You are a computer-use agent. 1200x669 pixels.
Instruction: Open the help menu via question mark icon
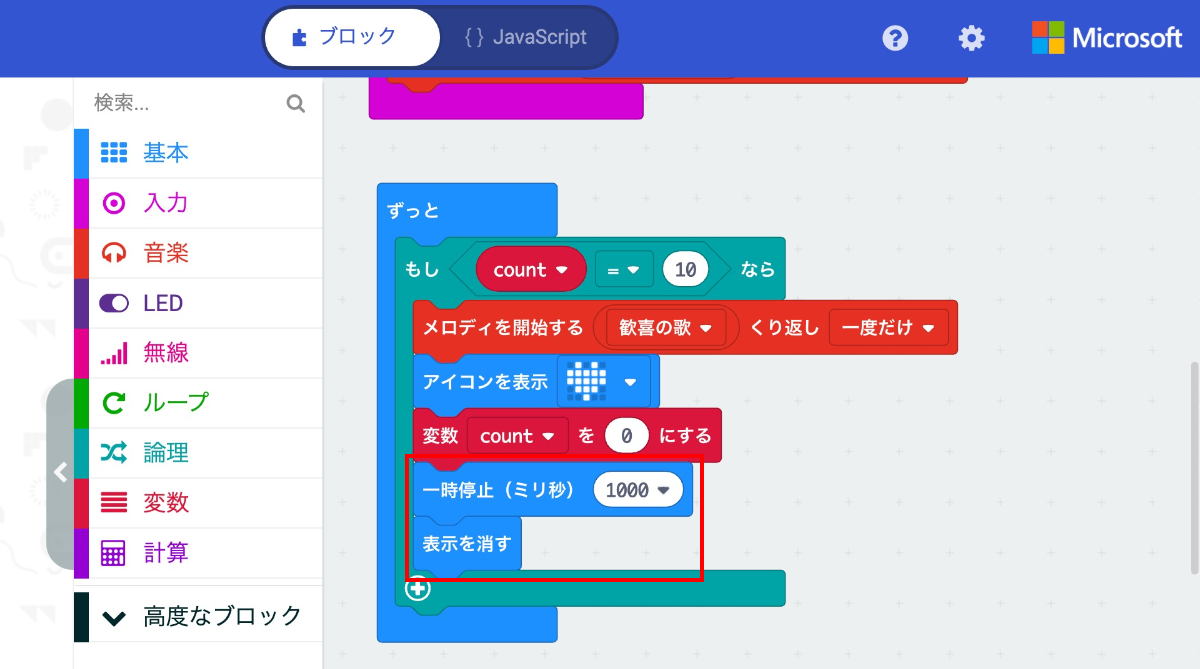[895, 37]
